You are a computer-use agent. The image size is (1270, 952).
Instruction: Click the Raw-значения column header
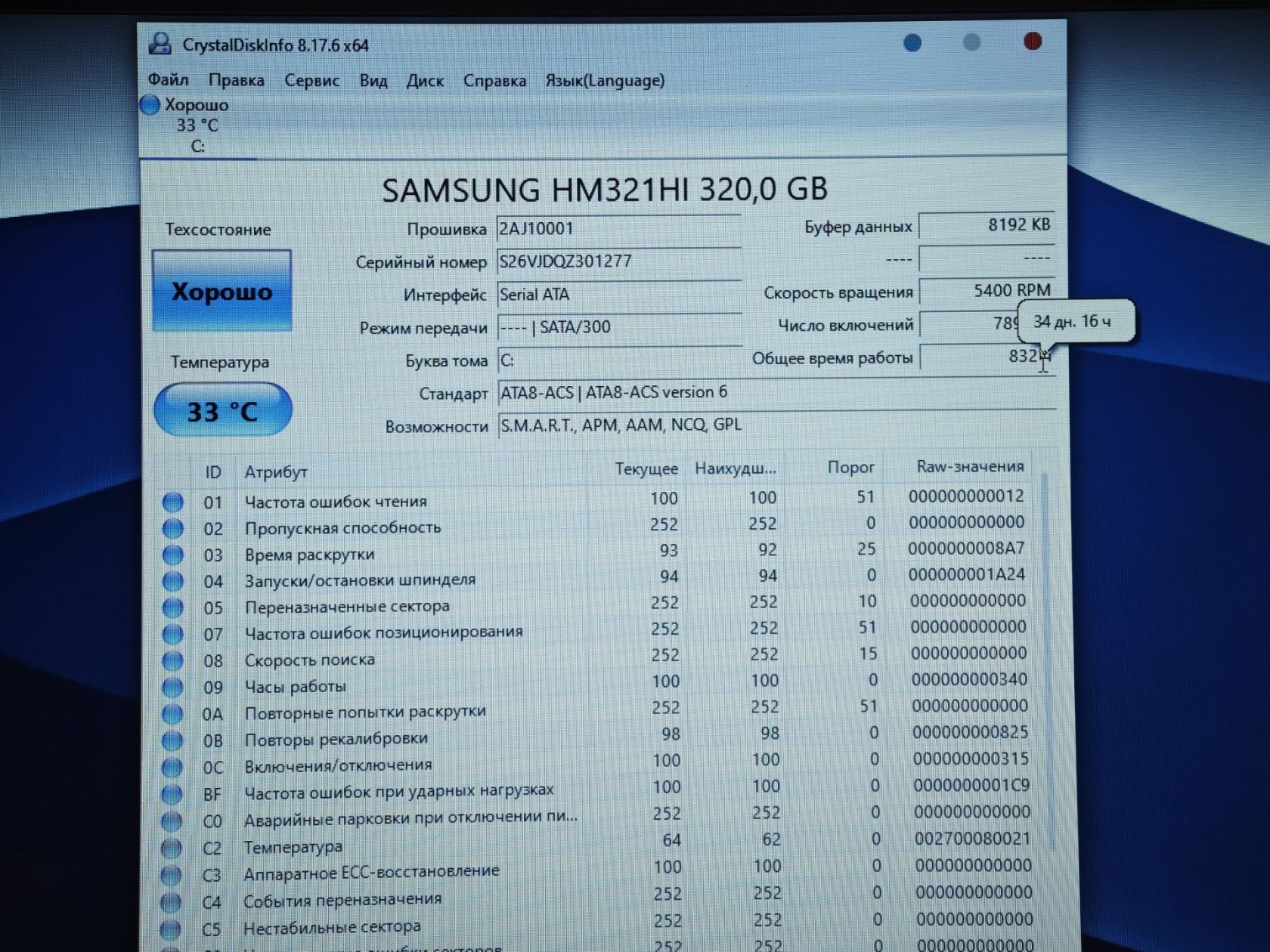(970, 466)
